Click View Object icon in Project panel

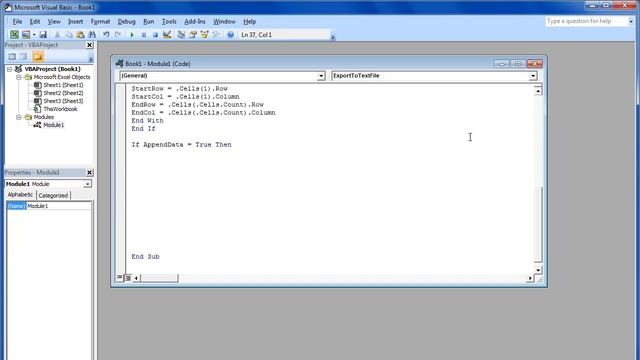[24, 57]
